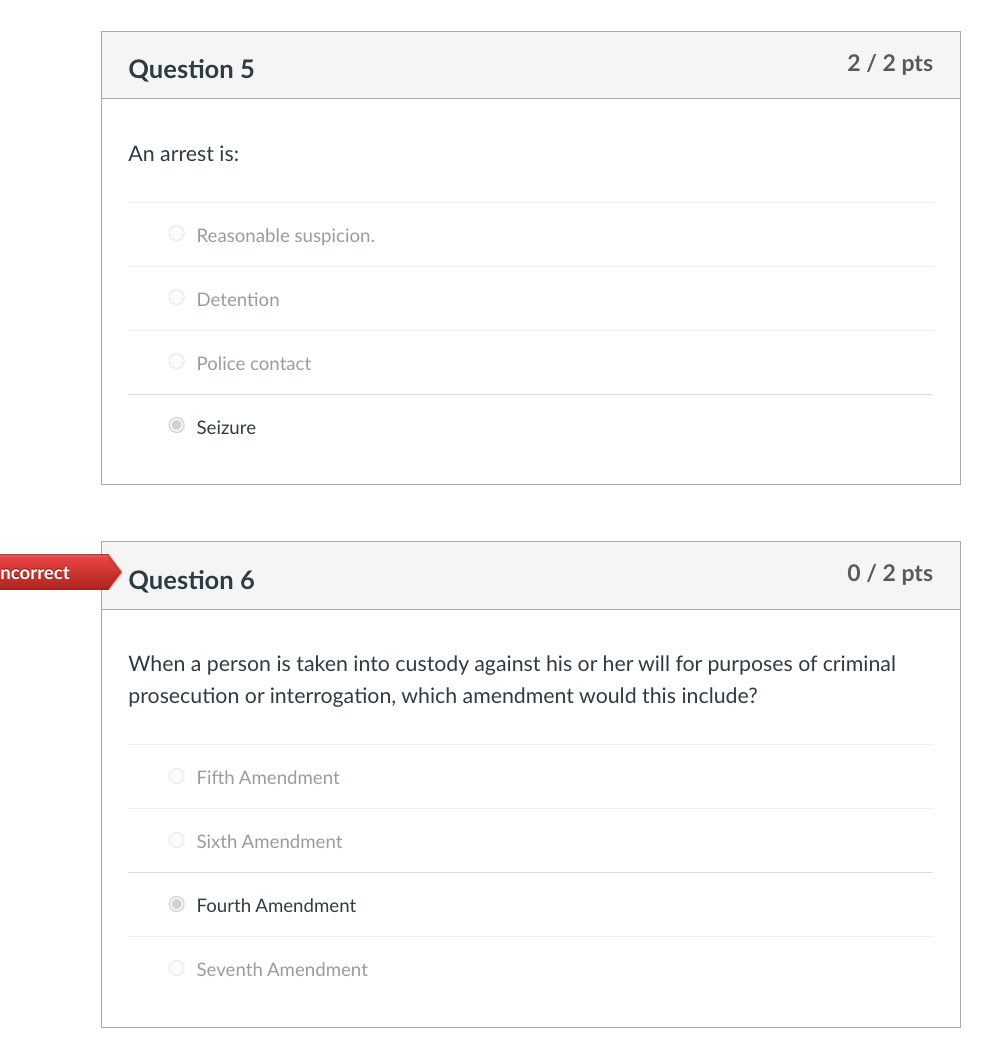The image size is (992, 1060).
Task: Select the Fifth Amendment radio button
Action: pos(176,775)
